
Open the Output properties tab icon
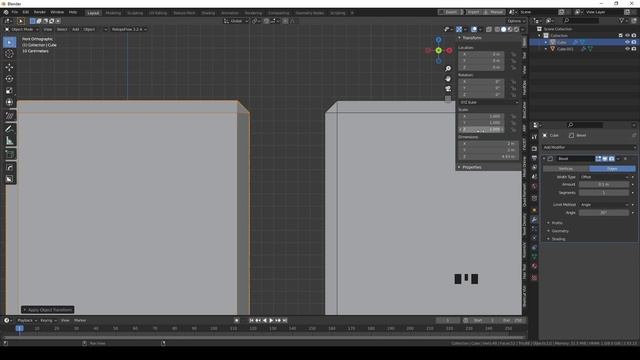(534, 158)
